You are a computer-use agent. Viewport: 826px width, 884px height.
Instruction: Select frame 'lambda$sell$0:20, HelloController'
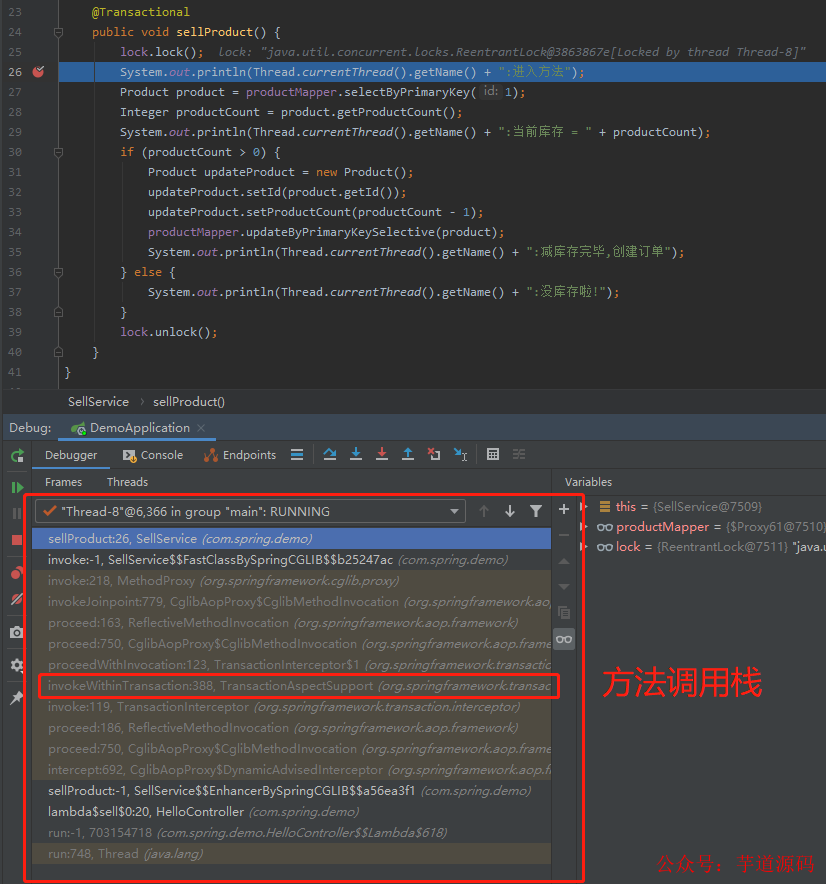coord(291,812)
